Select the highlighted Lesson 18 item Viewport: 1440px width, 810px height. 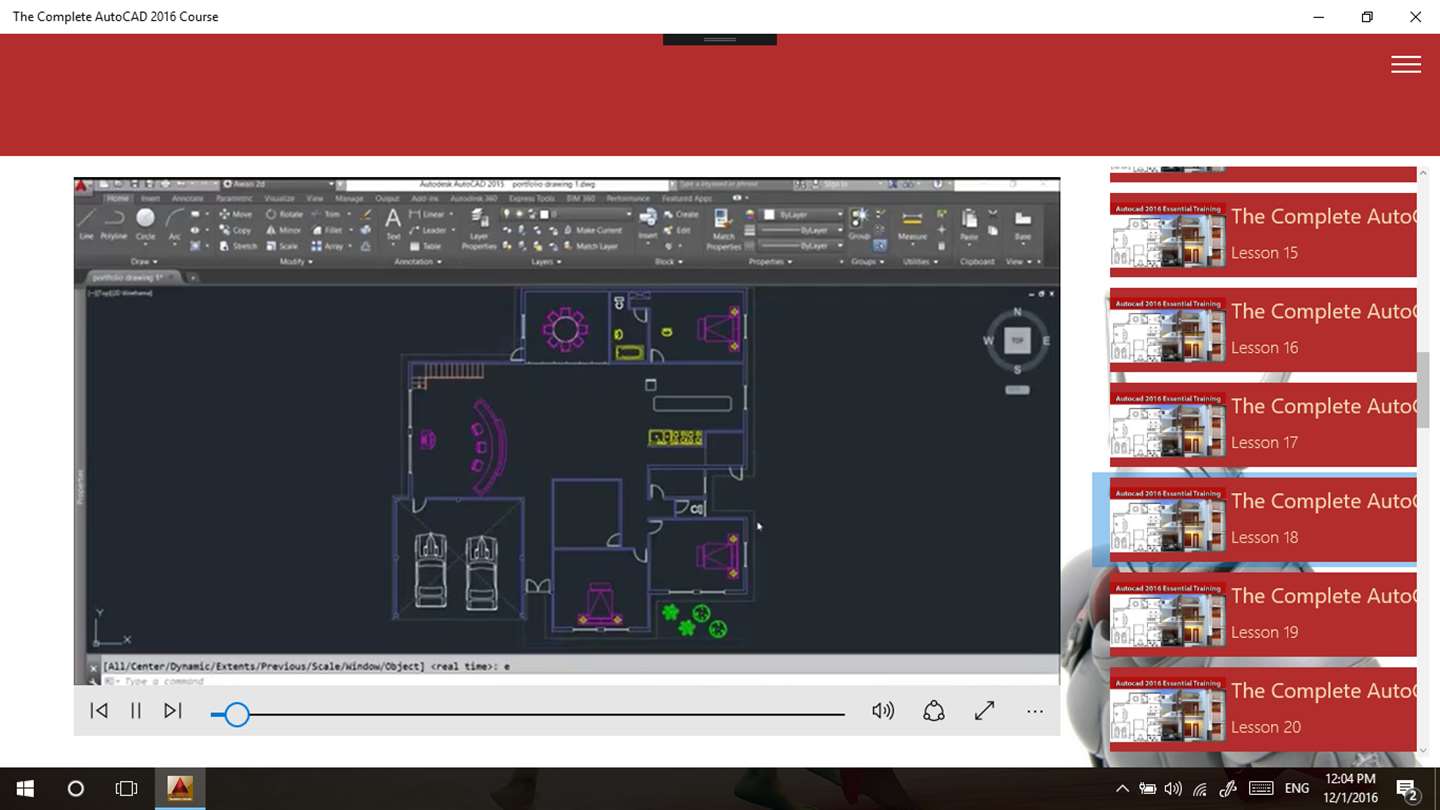pos(1263,520)
